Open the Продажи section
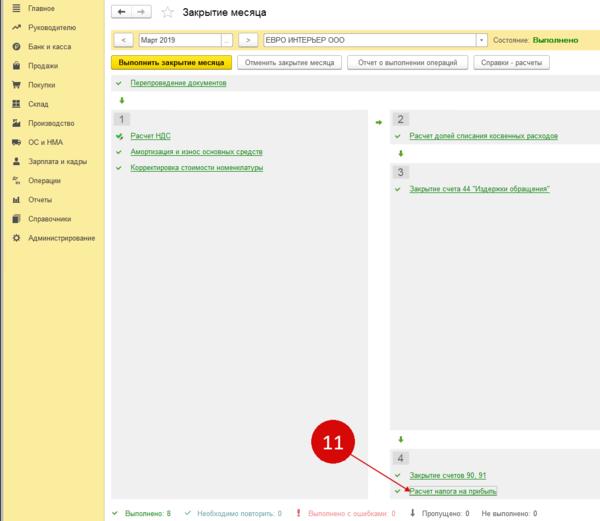 44,66
